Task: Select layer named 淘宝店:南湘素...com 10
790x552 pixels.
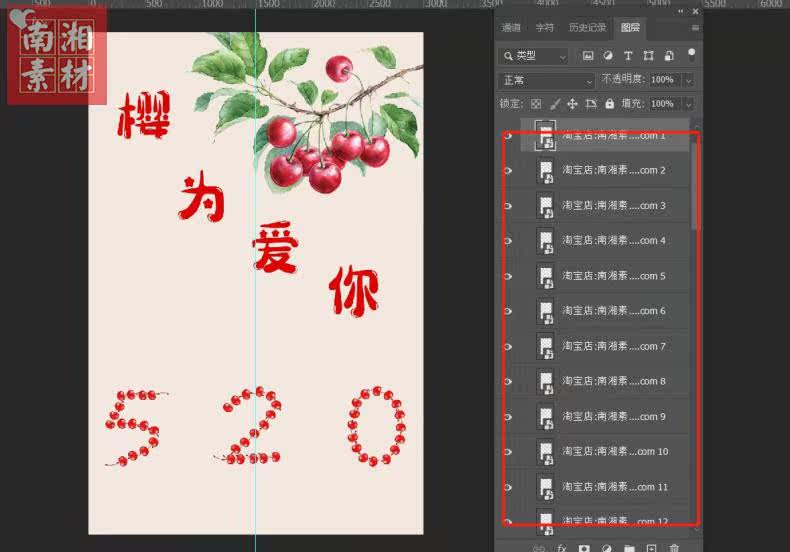Action: 605,452
